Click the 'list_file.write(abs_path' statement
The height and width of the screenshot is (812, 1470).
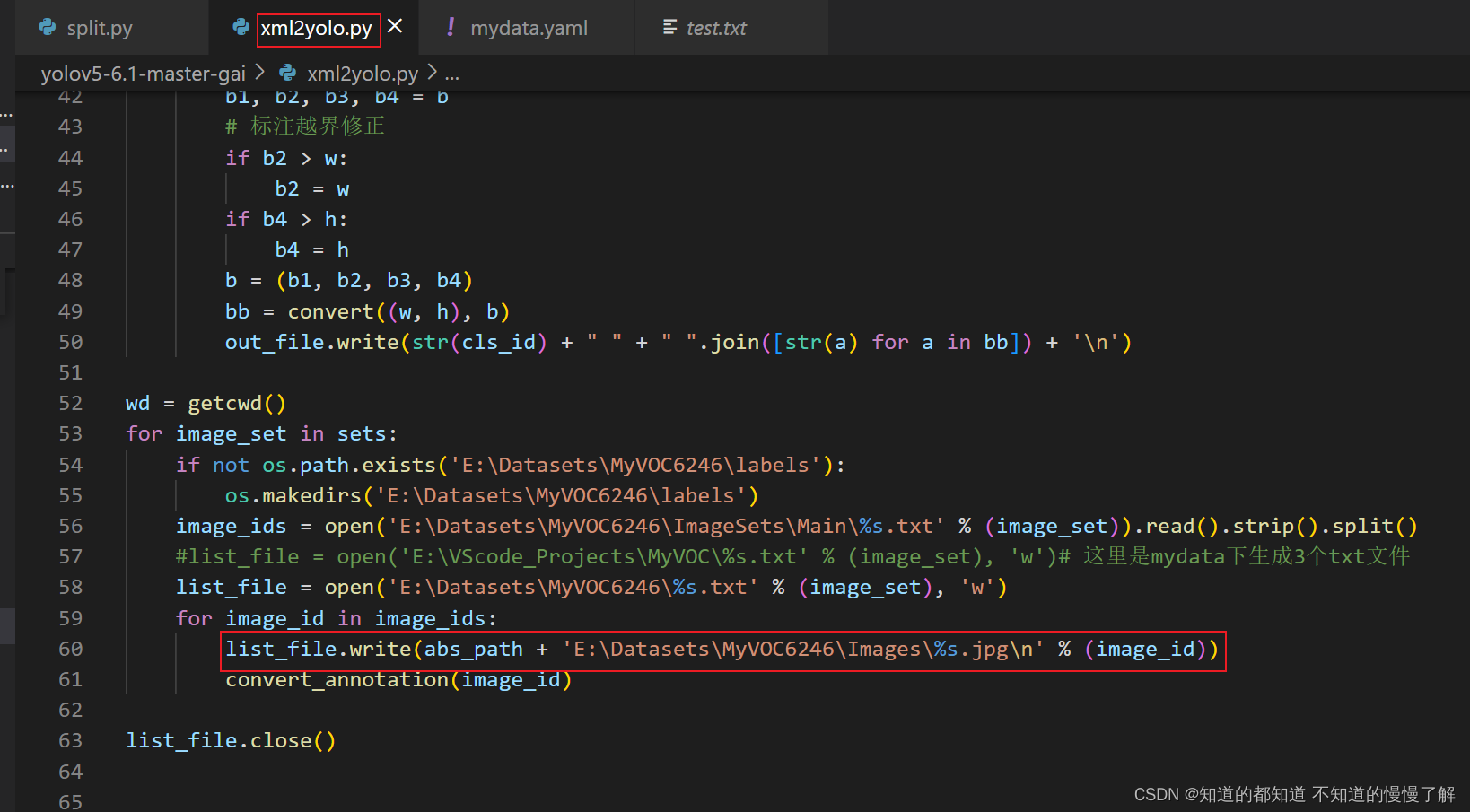click(722, 650)
